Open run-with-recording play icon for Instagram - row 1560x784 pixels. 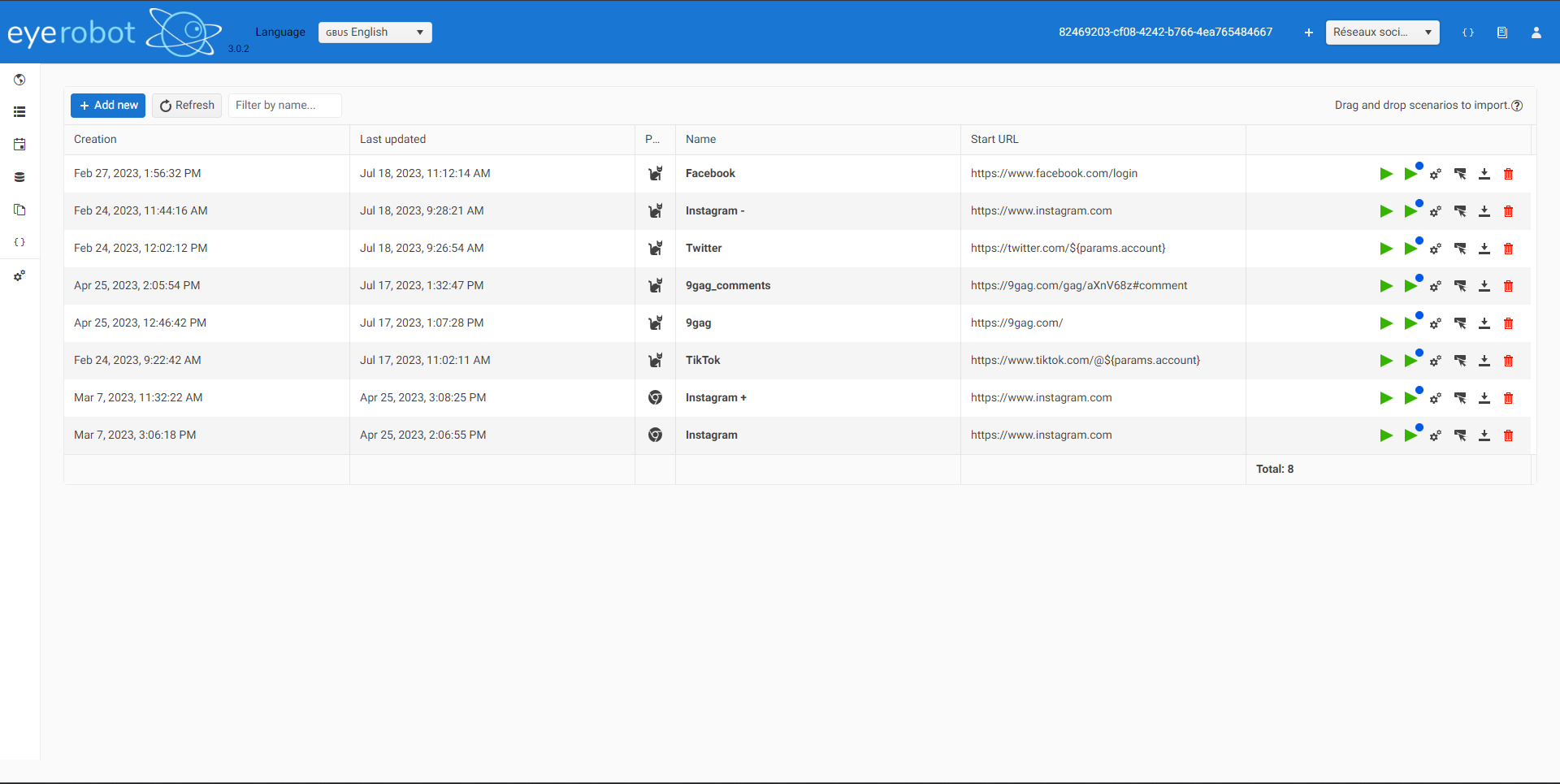pyautogui.click(x=1412, y=210)
